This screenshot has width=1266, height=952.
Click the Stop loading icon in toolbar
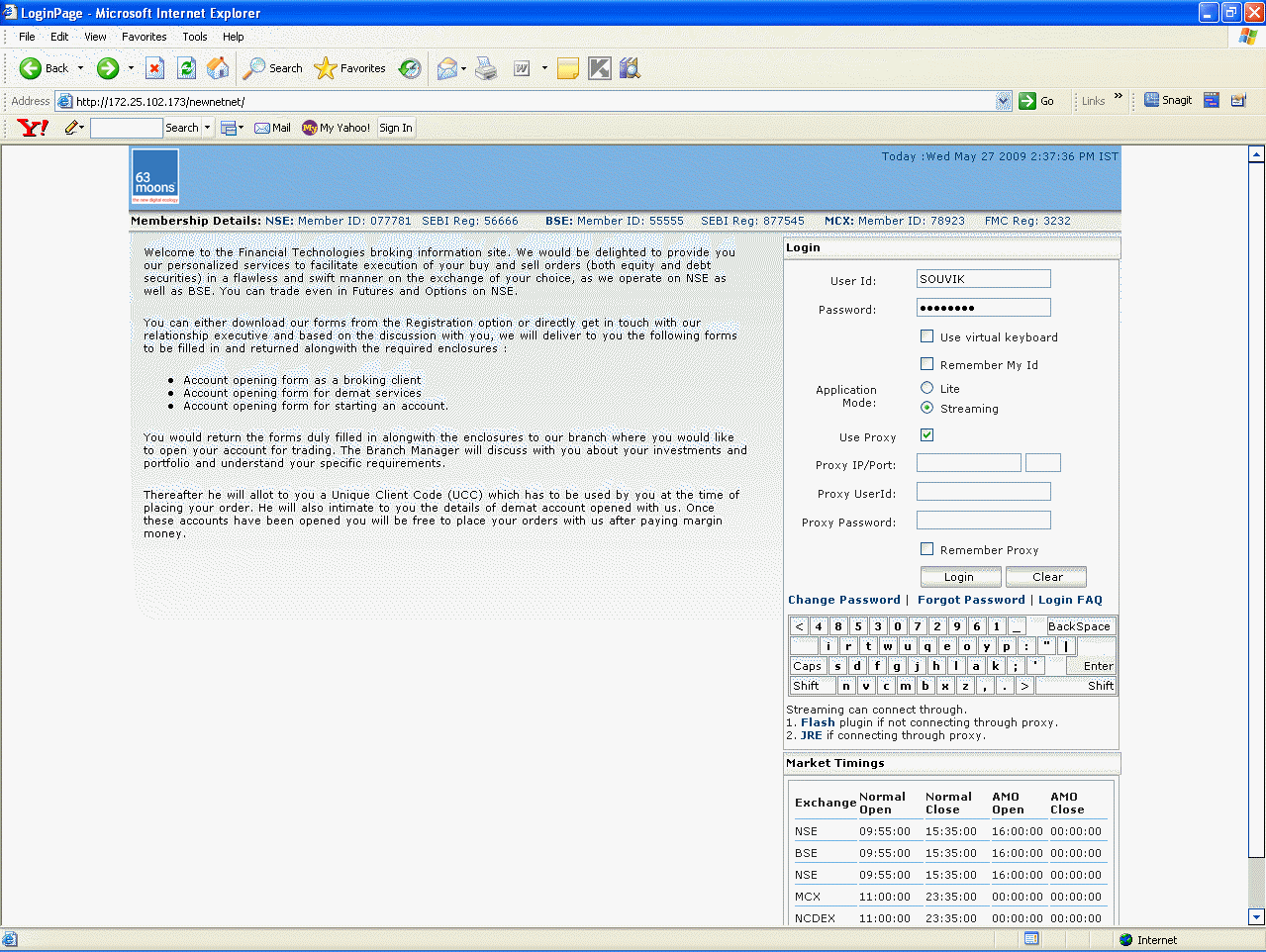154,68
